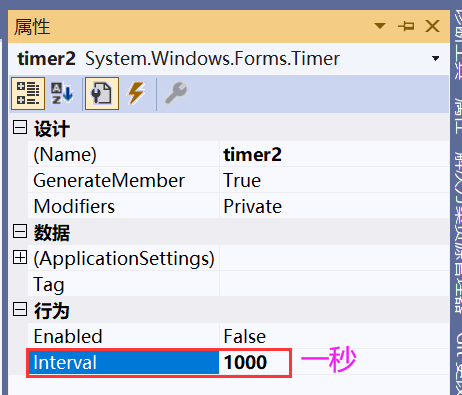Screen dimensions: 462x395
Task: Toggle auto-hide pin for Properties panel
Action: point(406,26)
